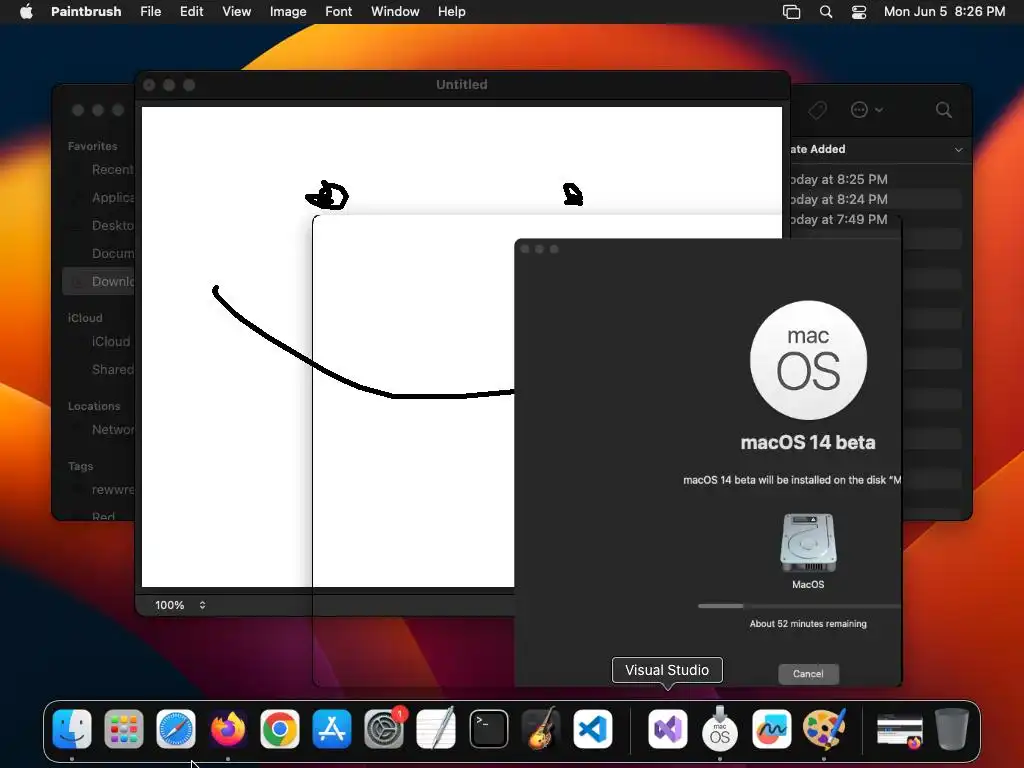Click the large macOS logo in installer

tap(808, 360)
